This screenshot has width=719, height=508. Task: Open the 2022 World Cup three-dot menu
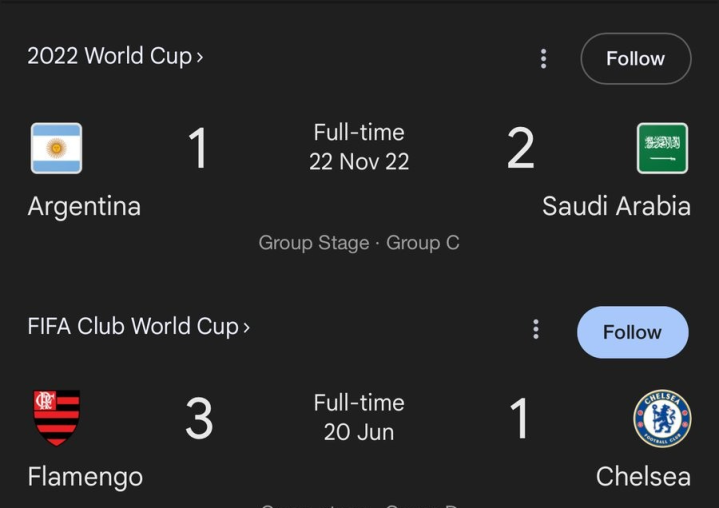[x=543, y=59]
